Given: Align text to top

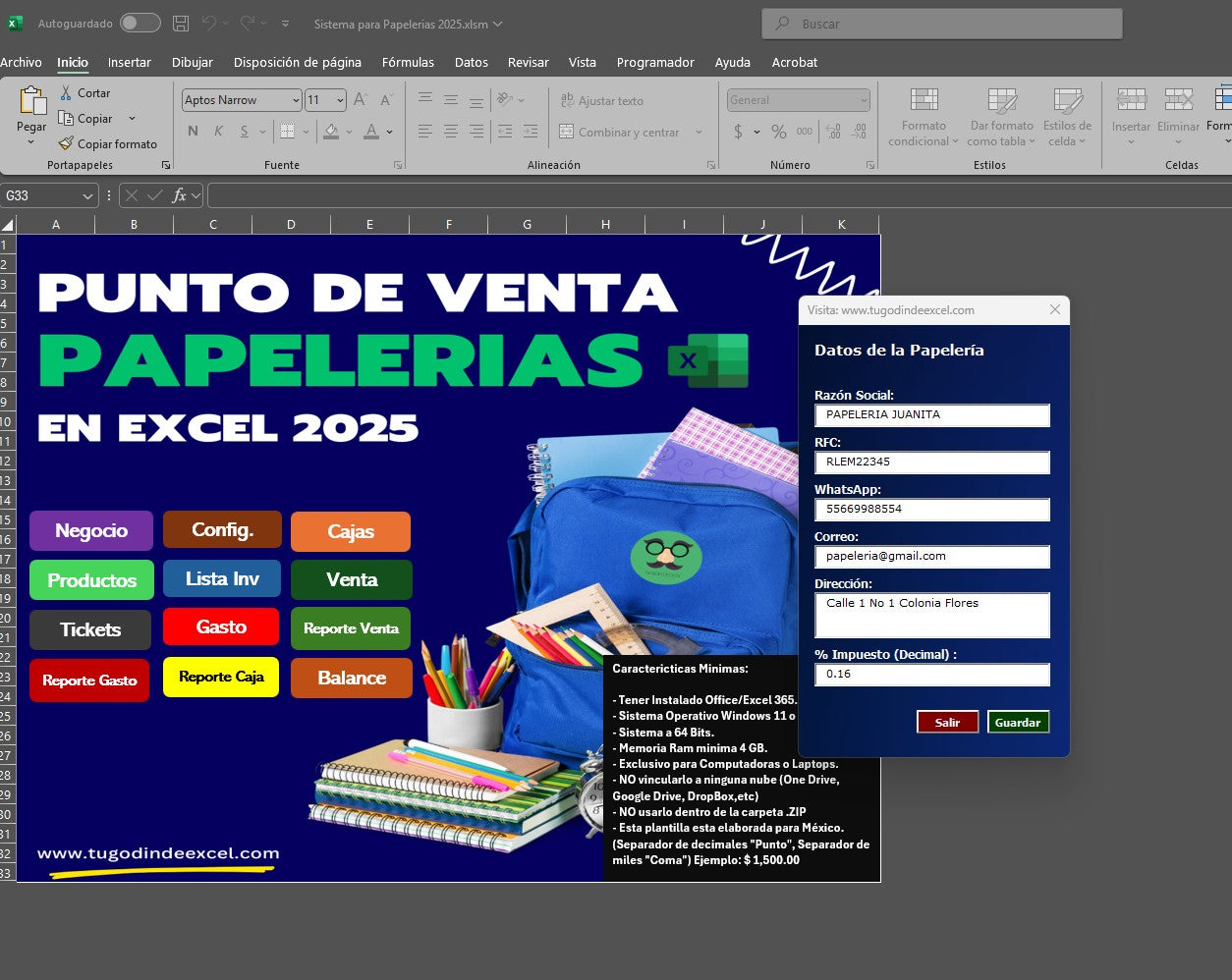Looking at the screenshot, I should (x=425, y=99).
